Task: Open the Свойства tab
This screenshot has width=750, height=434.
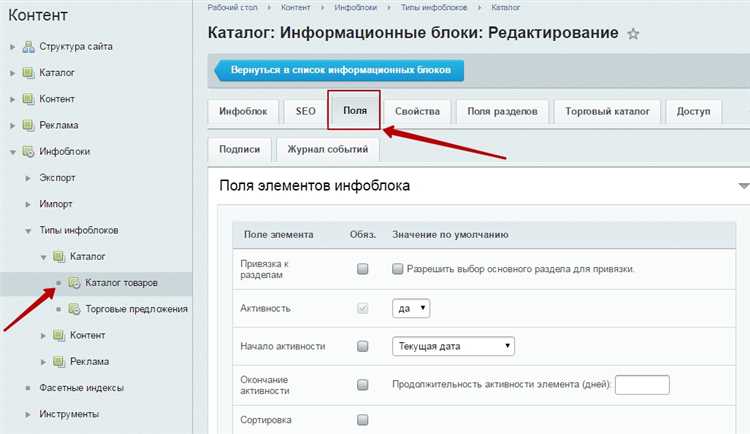Action: tap(417, 111)
